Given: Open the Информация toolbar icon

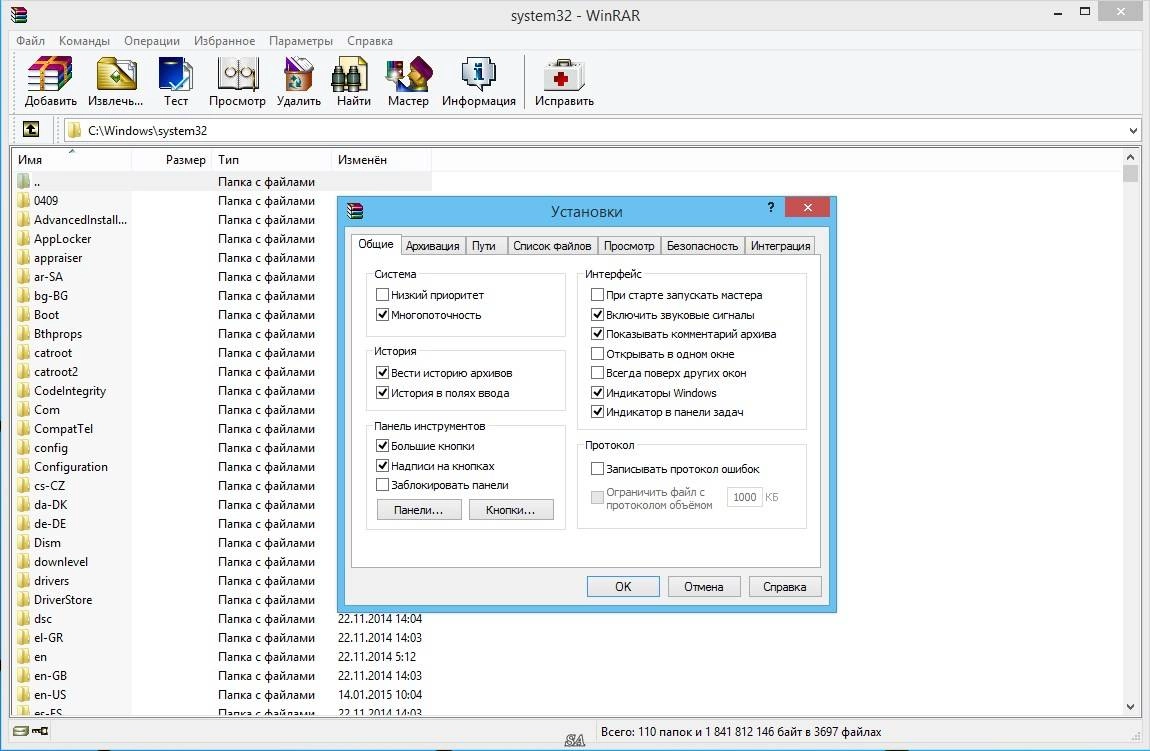Looking at the screenshot, I should (479, 74).
